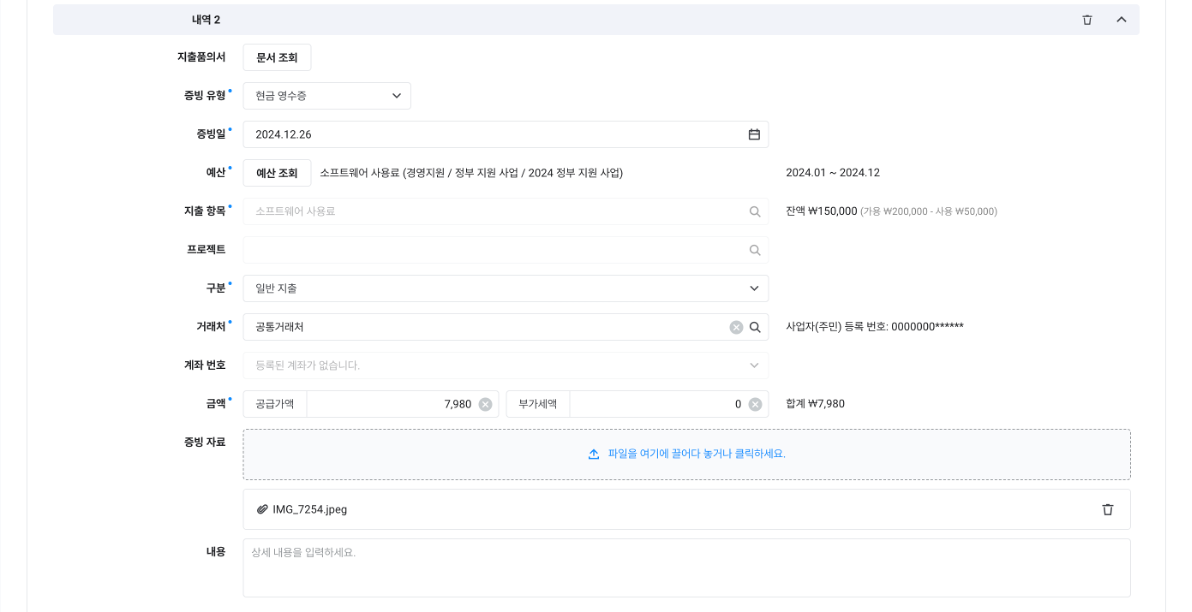This screenshot has height=612, width=1192.
Task: Click the search icon in 지출 항목
Action: 755,212
